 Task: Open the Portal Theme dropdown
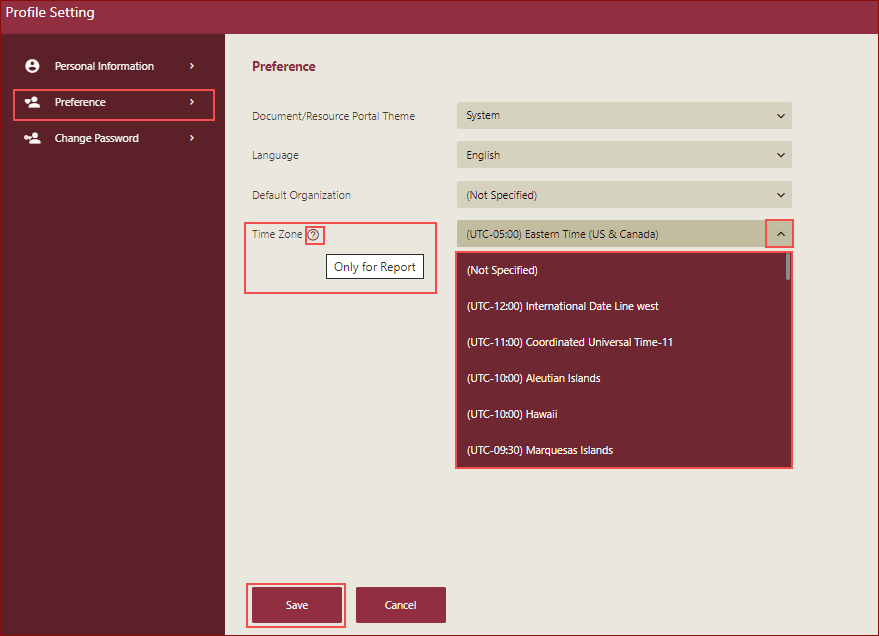click(624, 115)
